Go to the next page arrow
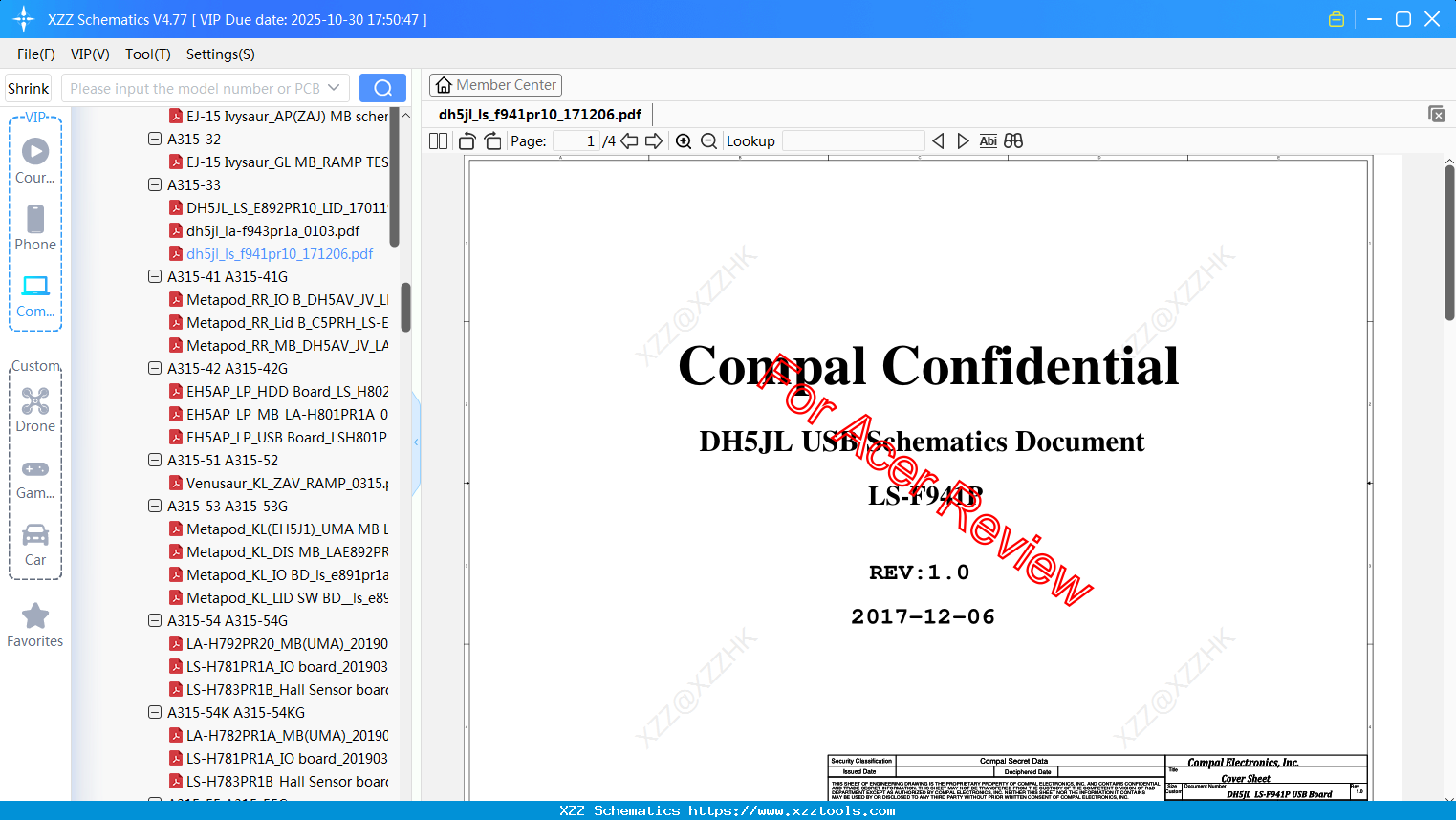Screen dimensions: 1456x820 coord(654,141)
